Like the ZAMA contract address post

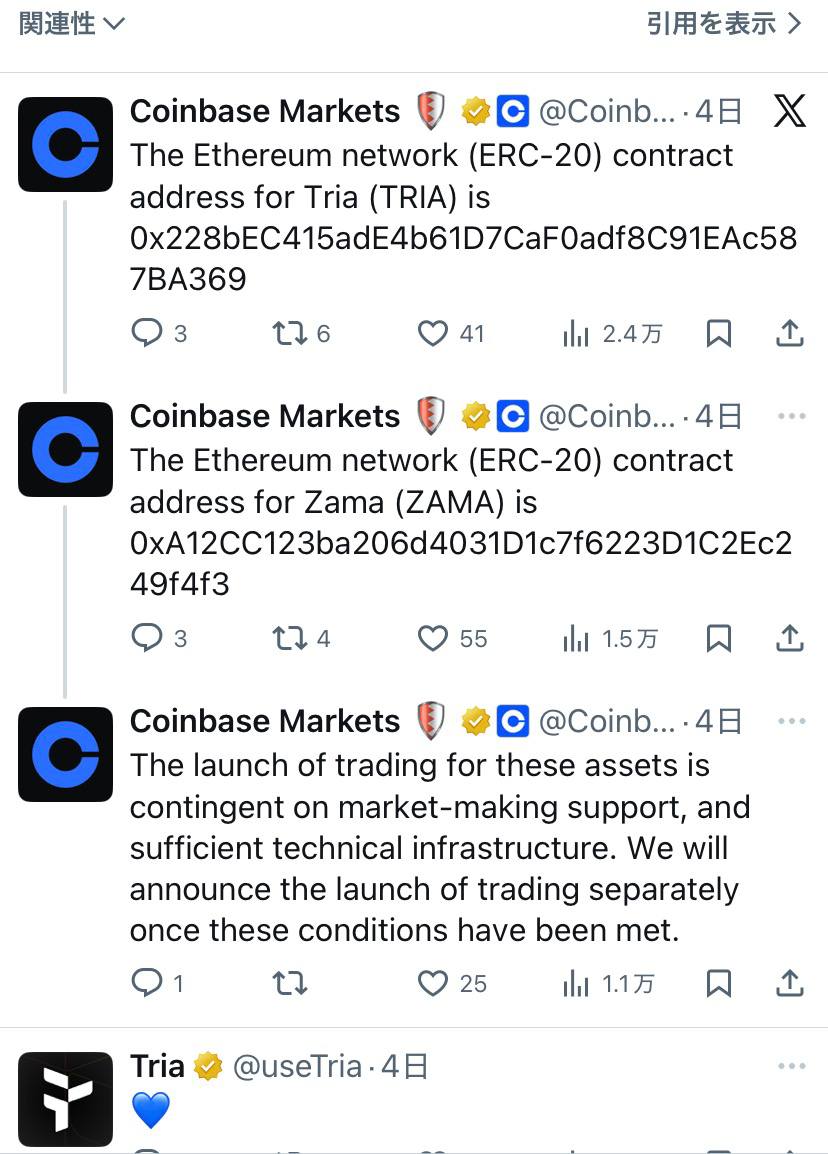click(432, 638)
